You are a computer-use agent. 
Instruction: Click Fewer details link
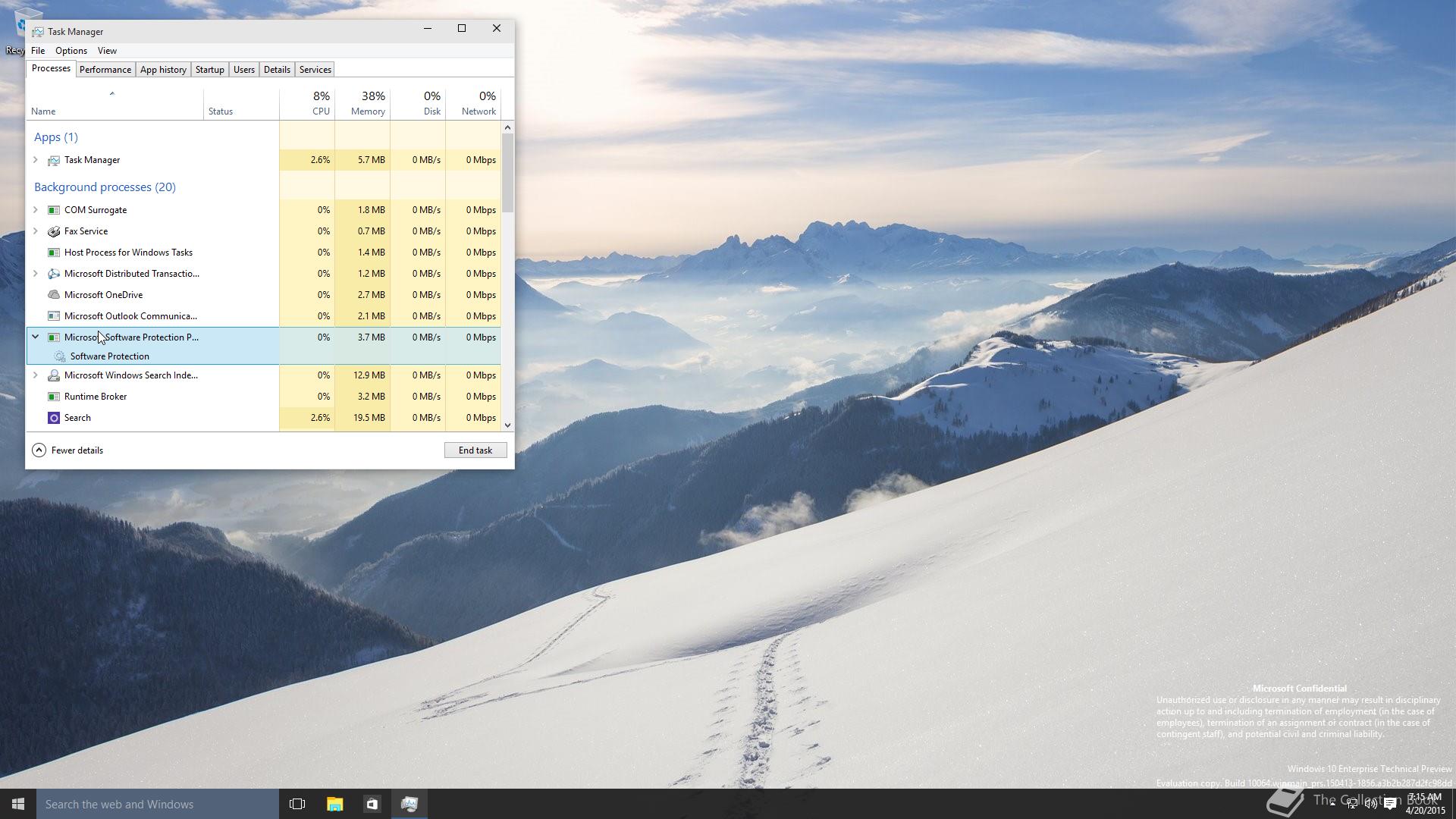(x=77, y=450)
